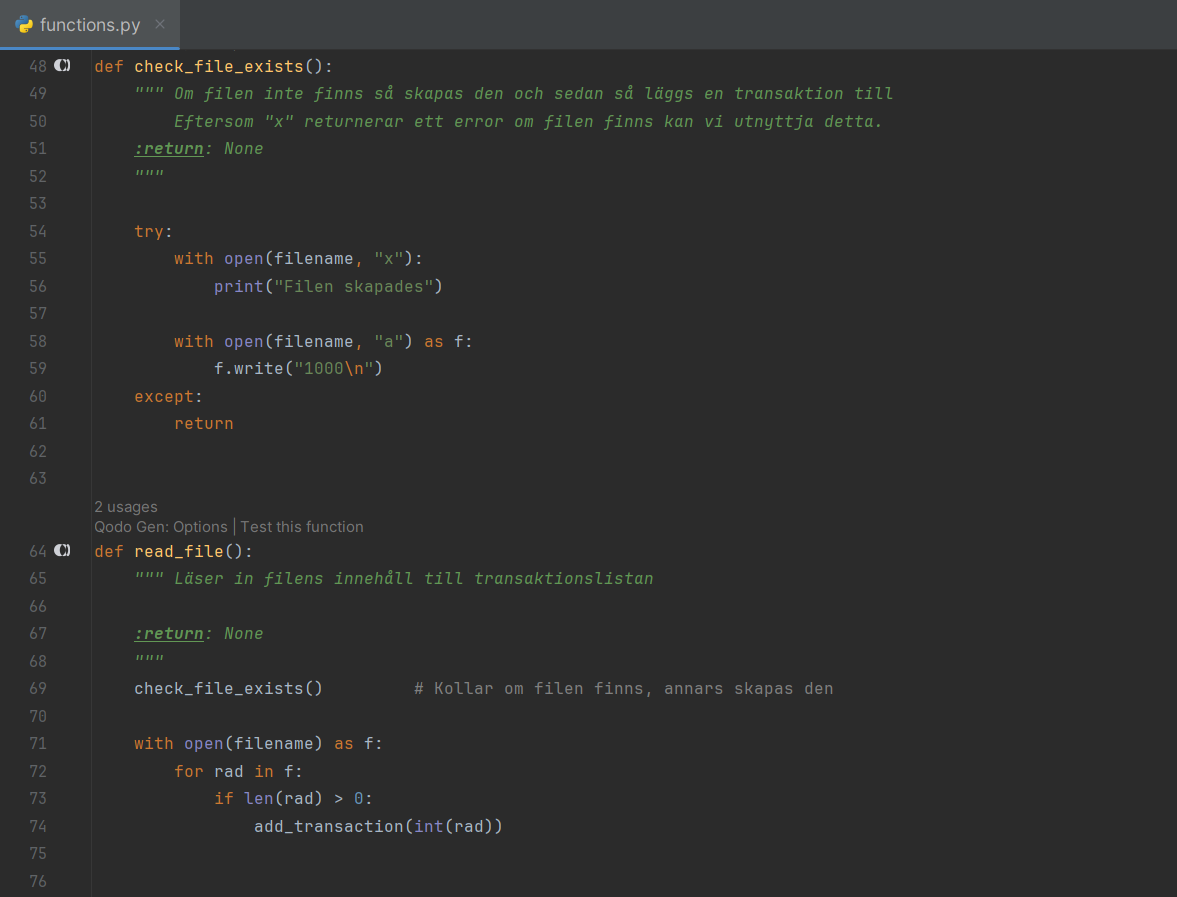Click the add_transaction call on line 74

[x=328, y=826]
